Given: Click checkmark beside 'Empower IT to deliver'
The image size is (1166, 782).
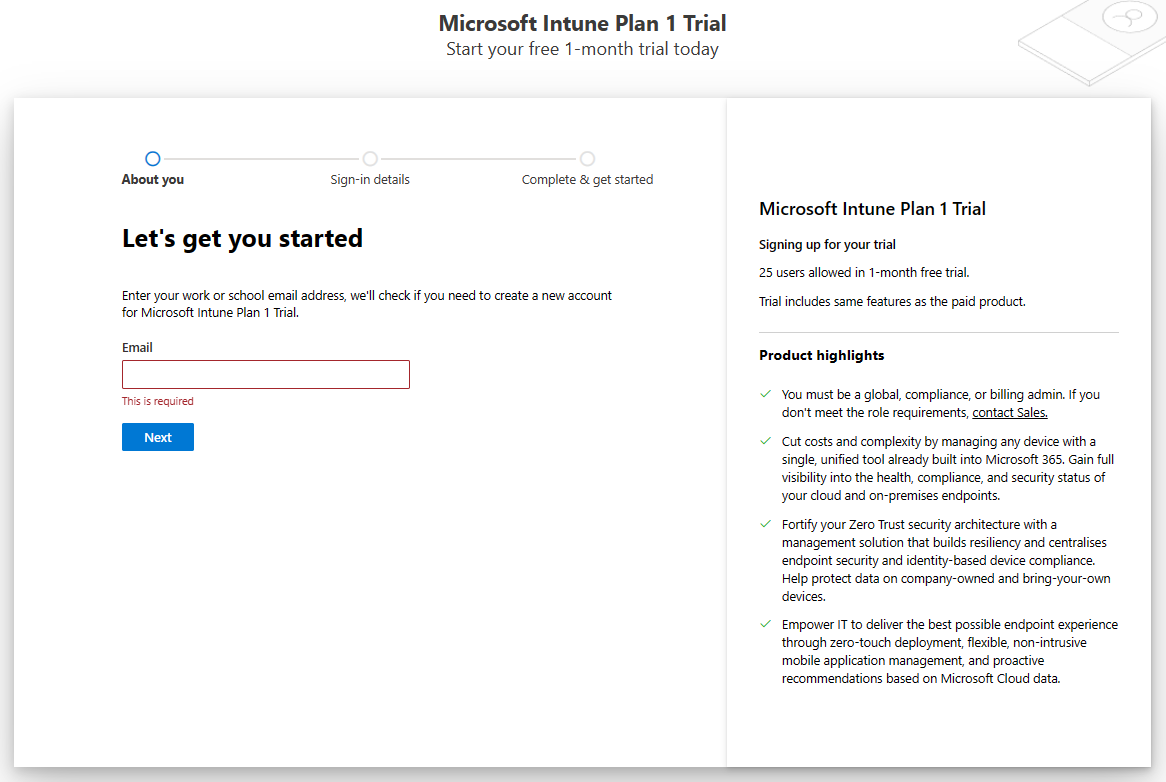Looking at the screenshot, I should point(765,624).
